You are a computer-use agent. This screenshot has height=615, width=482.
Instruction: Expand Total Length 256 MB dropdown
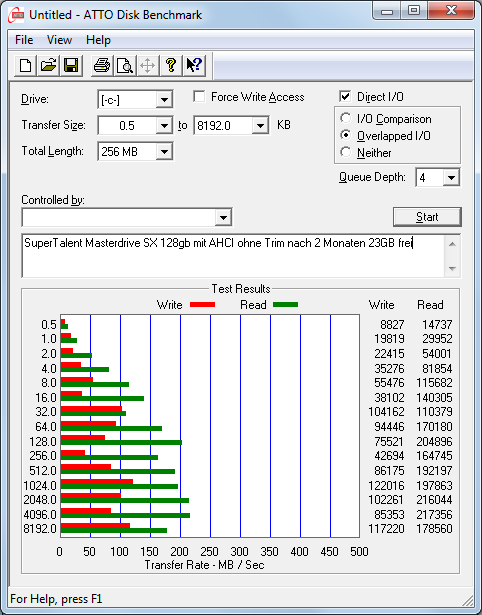coord(164,151)
